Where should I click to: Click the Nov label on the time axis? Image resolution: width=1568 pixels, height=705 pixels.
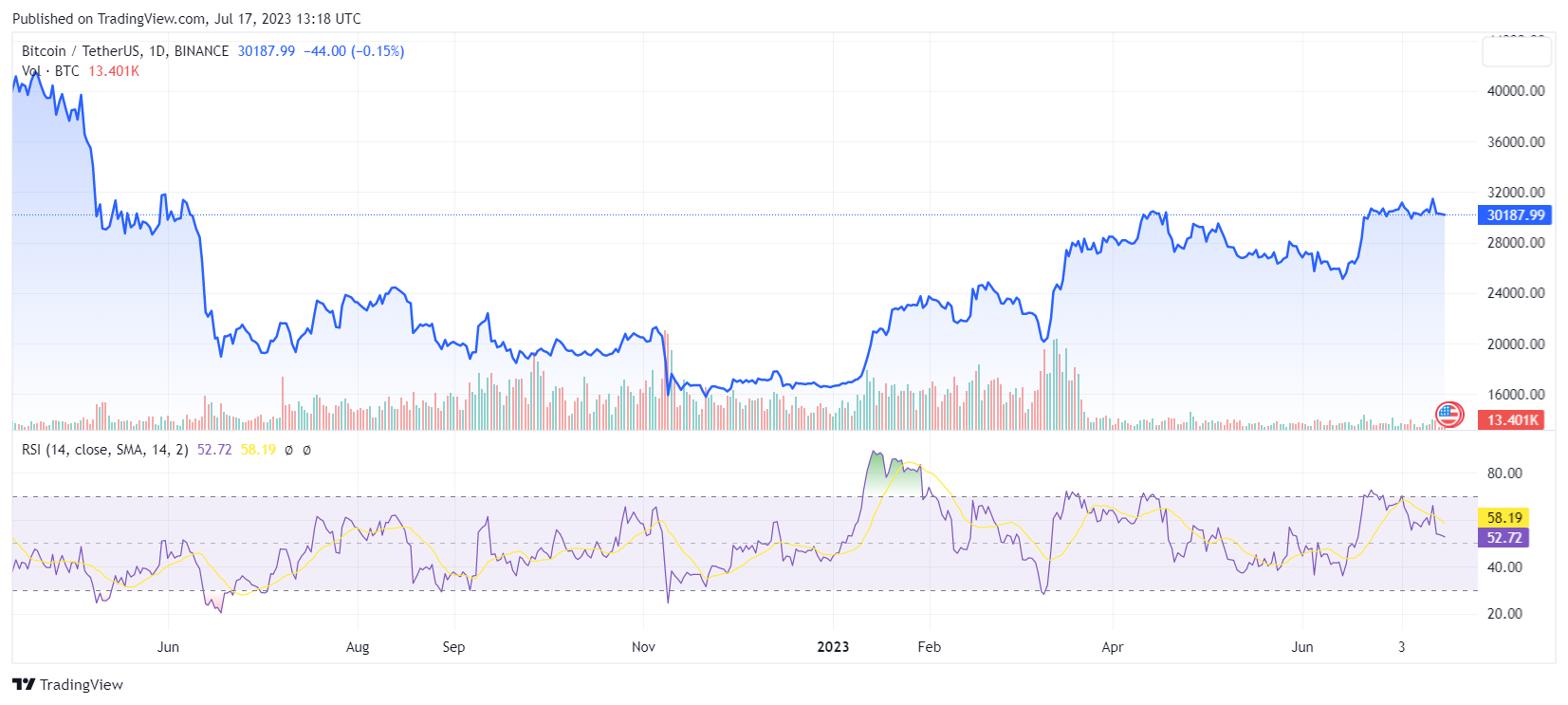[643, 647]
